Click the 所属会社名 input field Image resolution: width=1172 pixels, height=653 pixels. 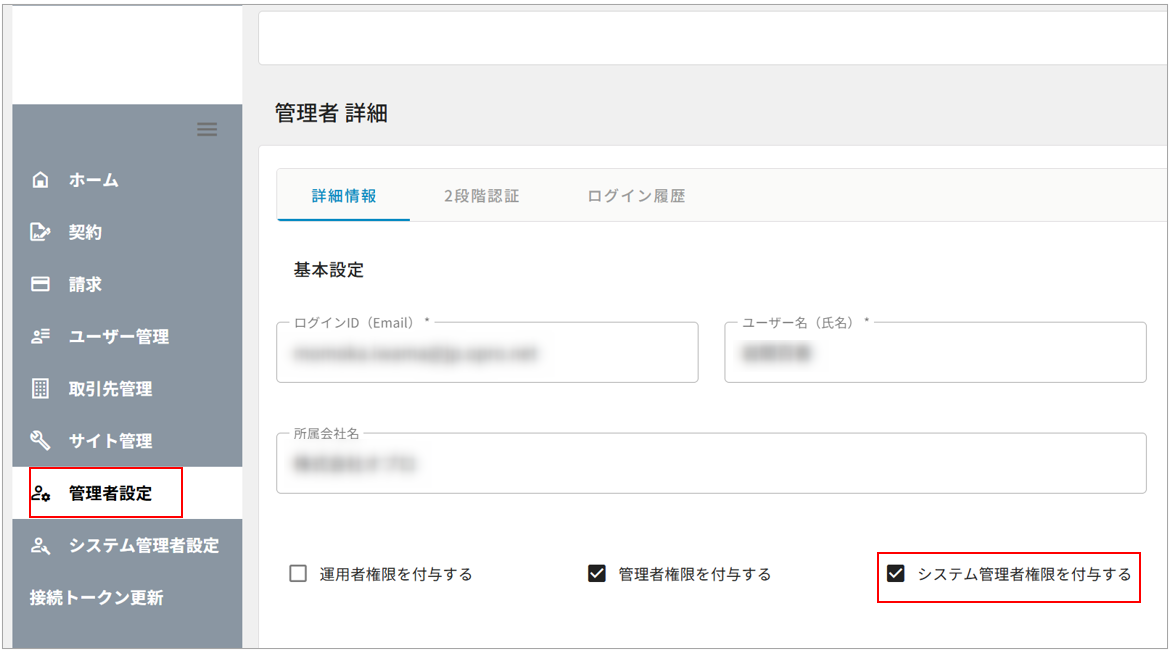coord(710,464)
